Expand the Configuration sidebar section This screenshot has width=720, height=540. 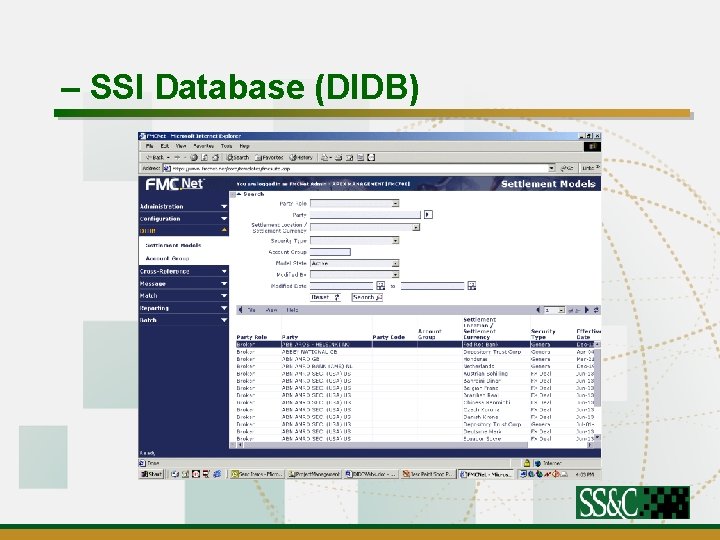pos(184,219)
